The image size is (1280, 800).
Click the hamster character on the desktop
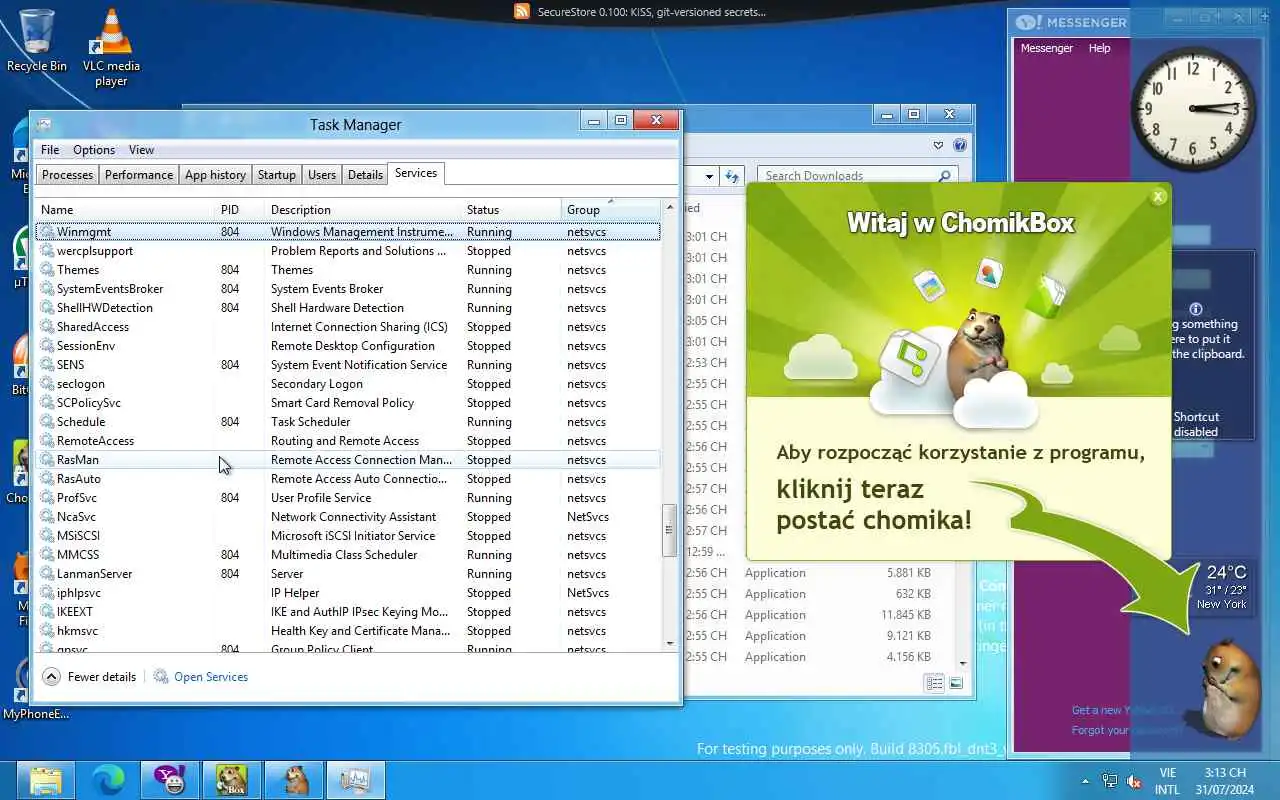(x=1228, y=690)
